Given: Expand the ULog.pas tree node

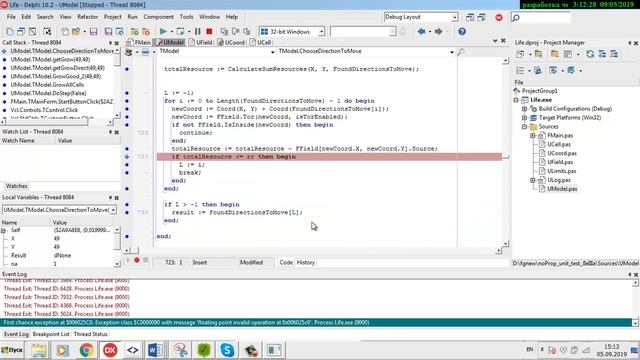Looking at the screenshot, I should (x=533, y=180).
